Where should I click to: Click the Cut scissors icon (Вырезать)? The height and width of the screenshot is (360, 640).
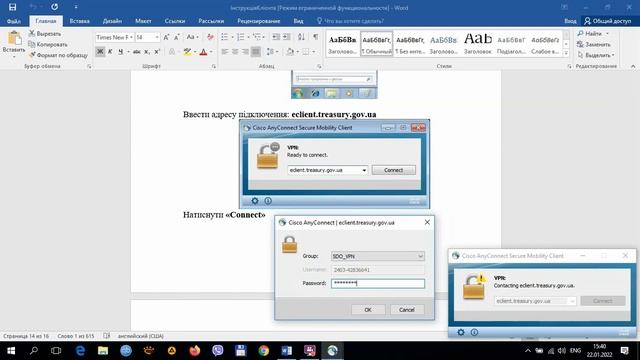tap(32, 33)
